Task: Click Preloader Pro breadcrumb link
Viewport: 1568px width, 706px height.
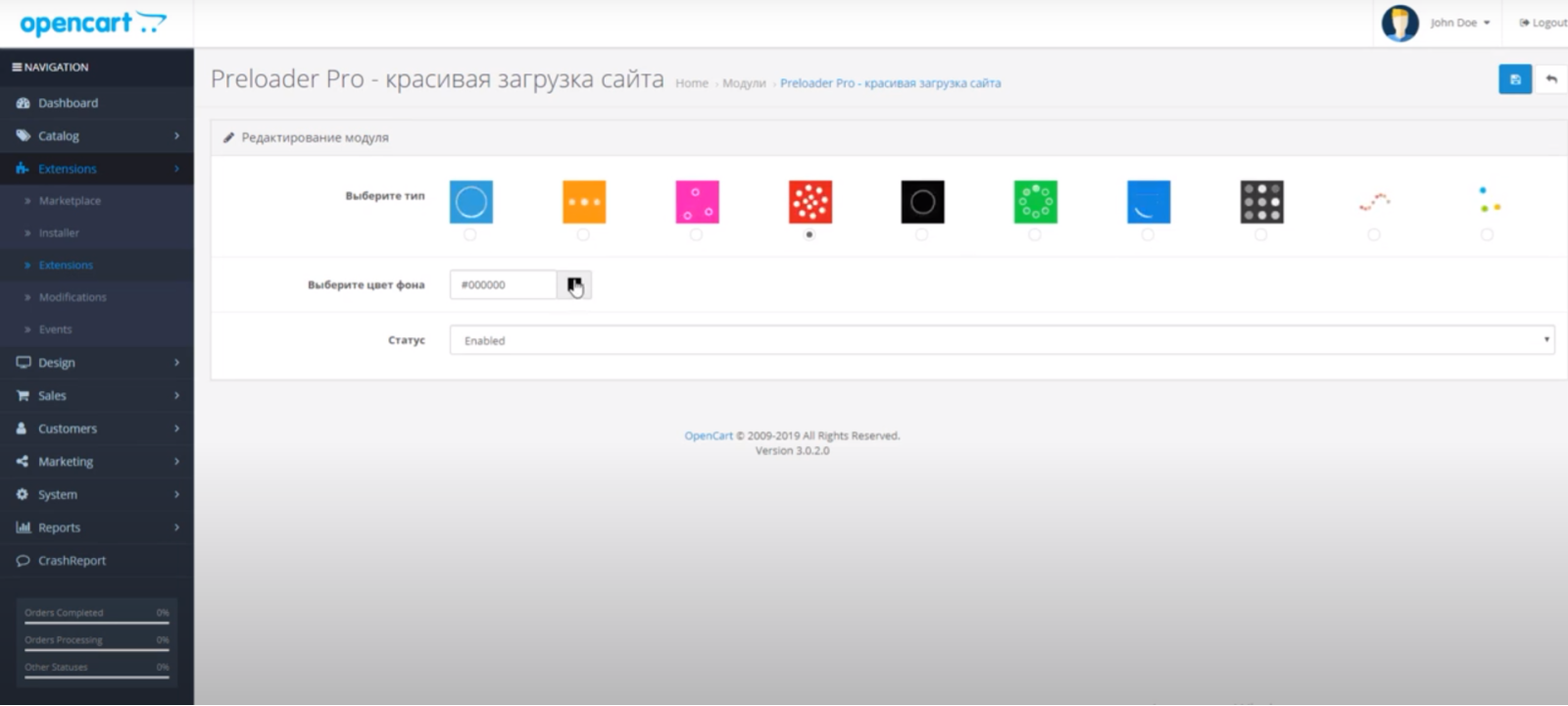Action: (x=891, y=83)
